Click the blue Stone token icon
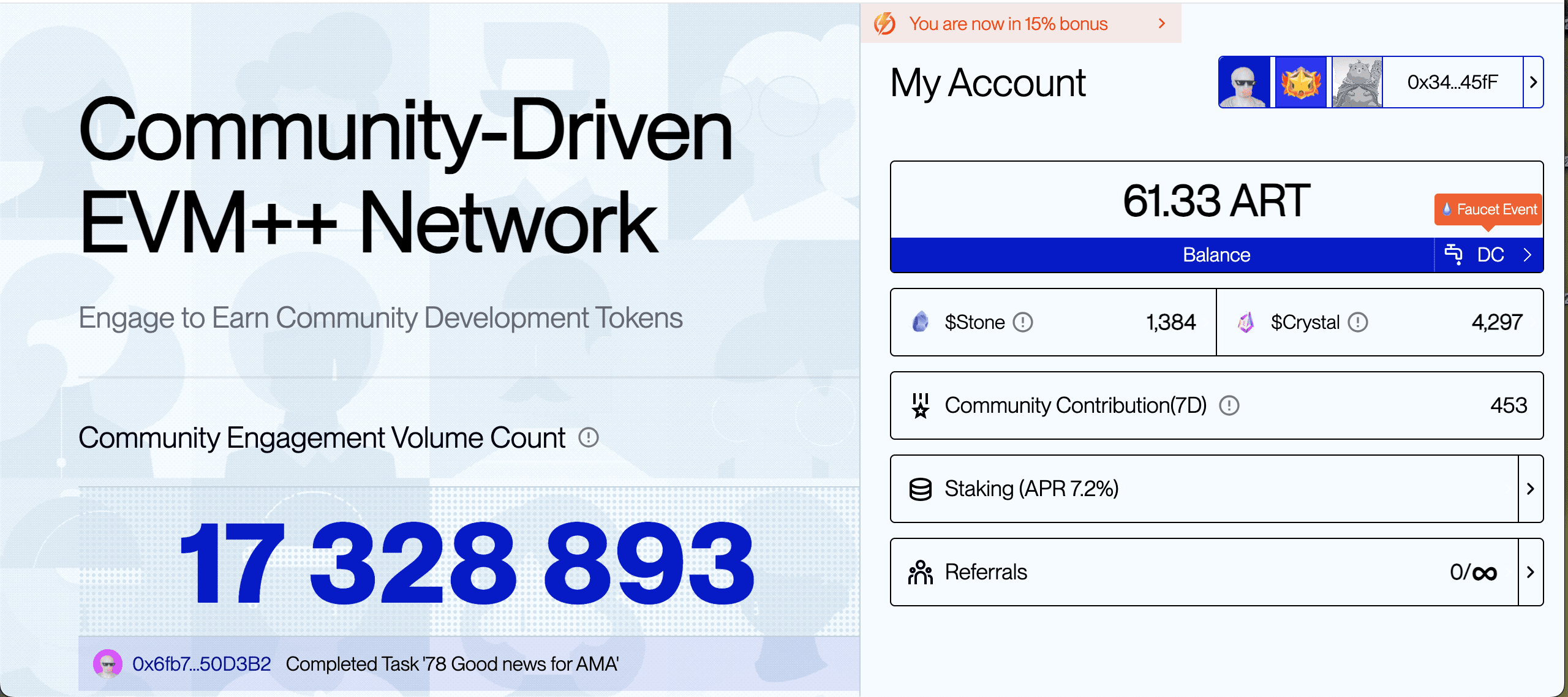 click(920, 322)
